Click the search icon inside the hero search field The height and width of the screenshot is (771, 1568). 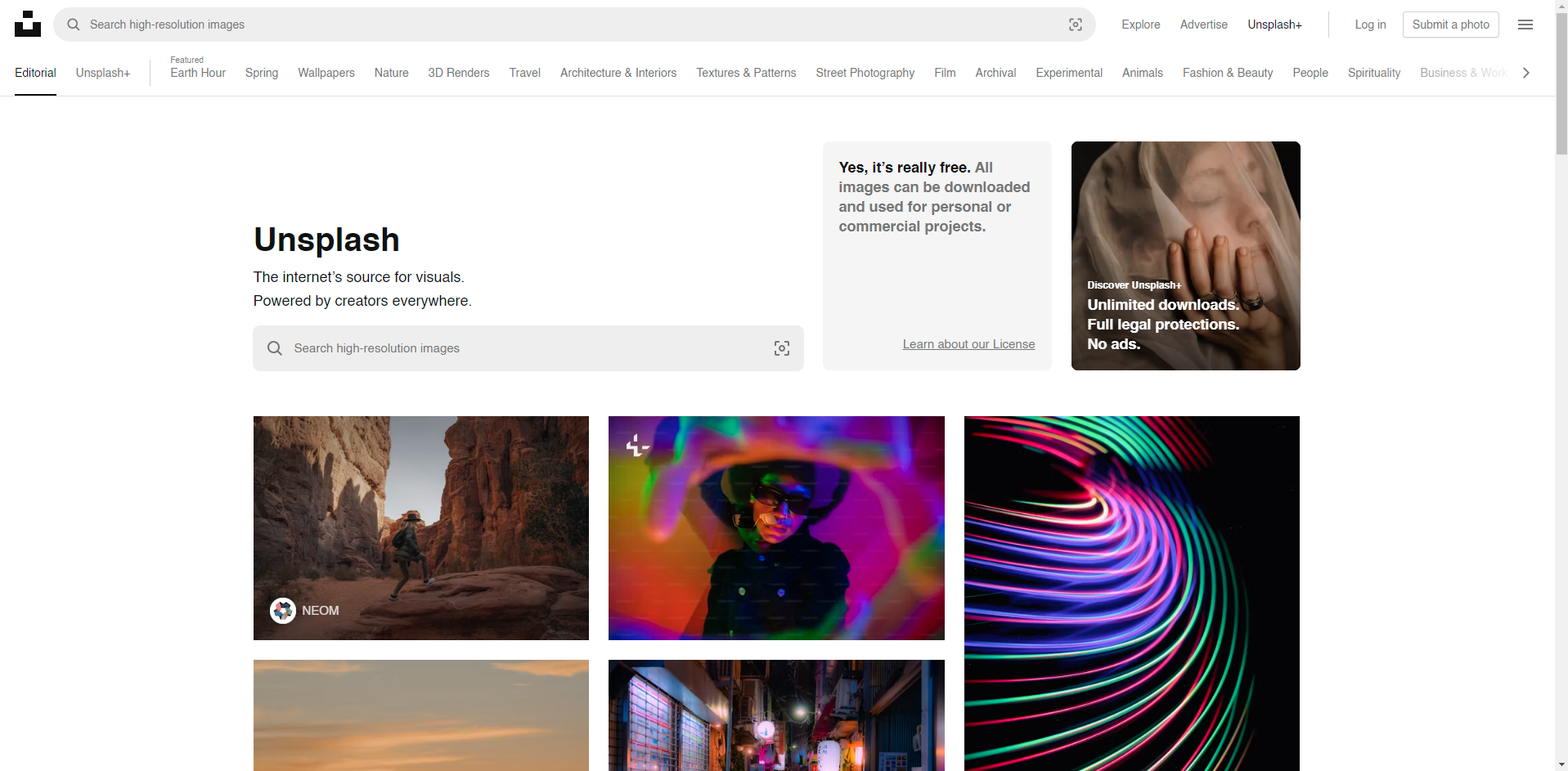pos(274,347)
